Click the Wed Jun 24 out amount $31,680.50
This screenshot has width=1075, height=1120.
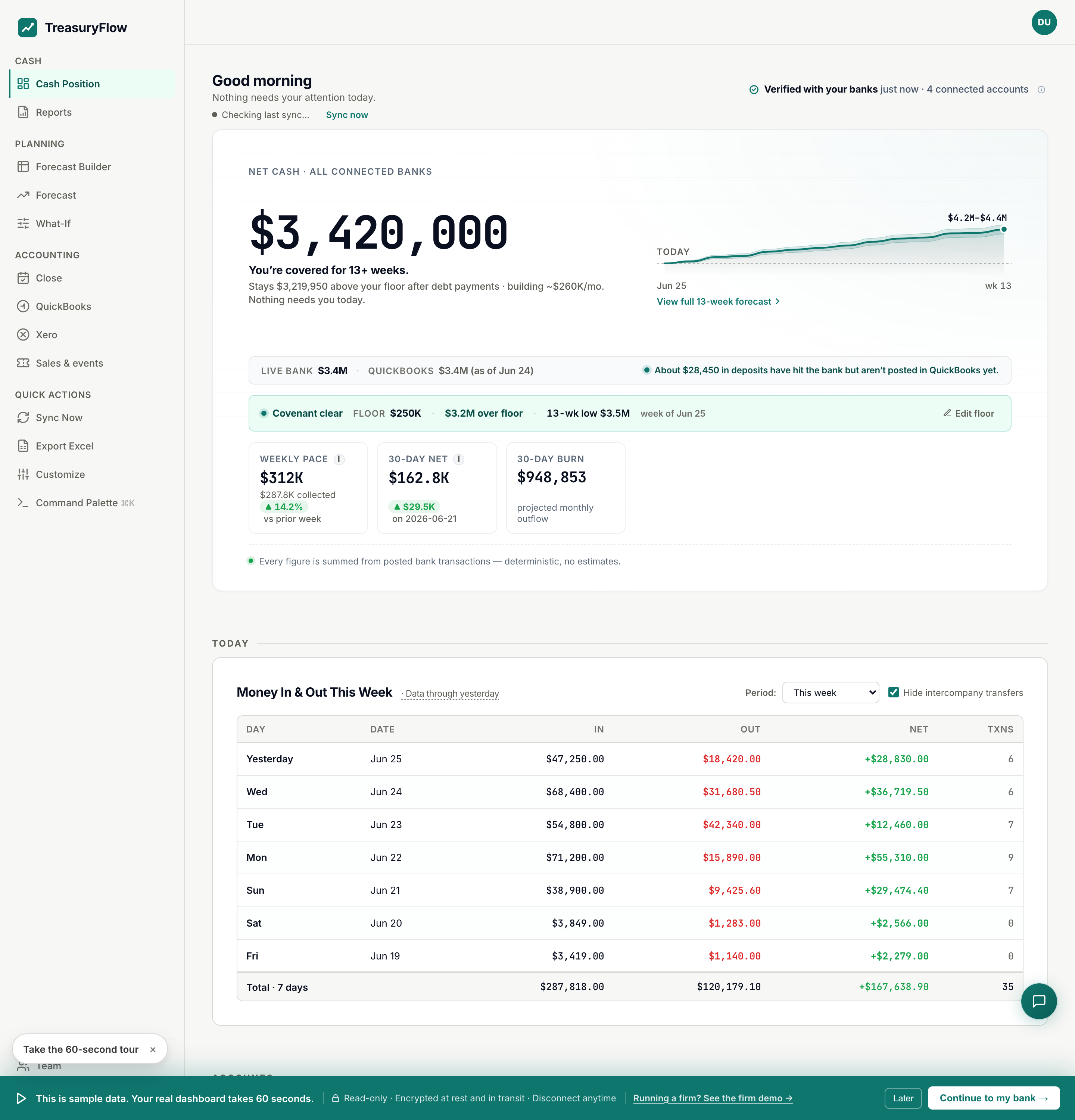pyautogui.click(x=731, y=792)
